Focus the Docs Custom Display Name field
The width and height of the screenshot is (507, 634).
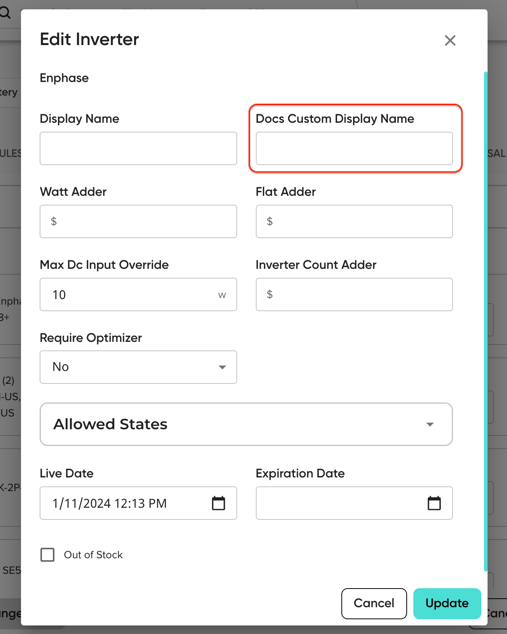point(354,148)
